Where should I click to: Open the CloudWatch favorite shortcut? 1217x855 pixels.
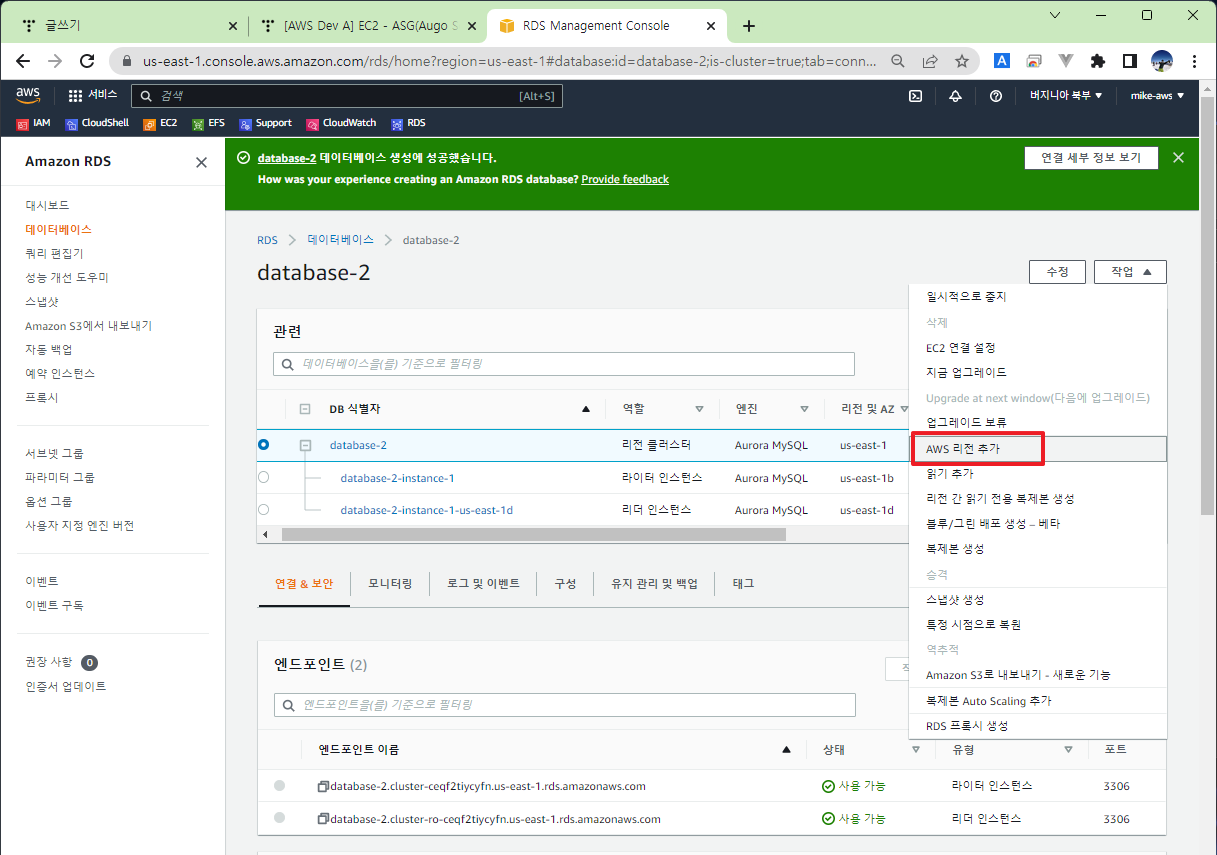click(x=341, y=123)
